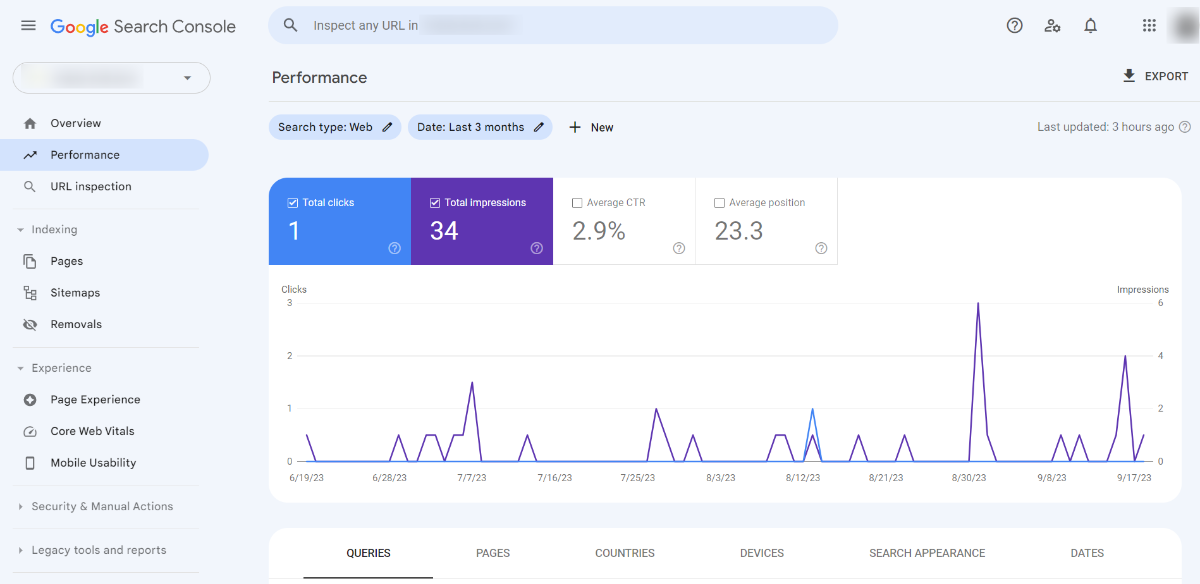Open the property selector dropdown
This screenshot has width=1200, height=584.
[x=187, y=78]
